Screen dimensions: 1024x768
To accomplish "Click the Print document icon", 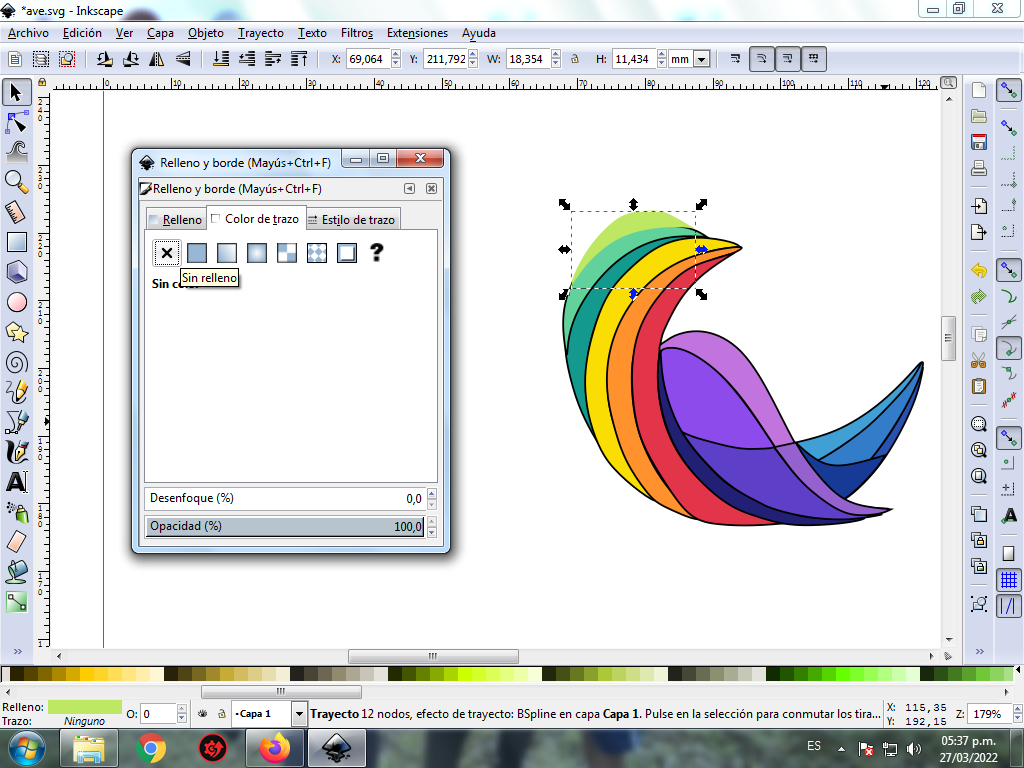I will (979, 168).
